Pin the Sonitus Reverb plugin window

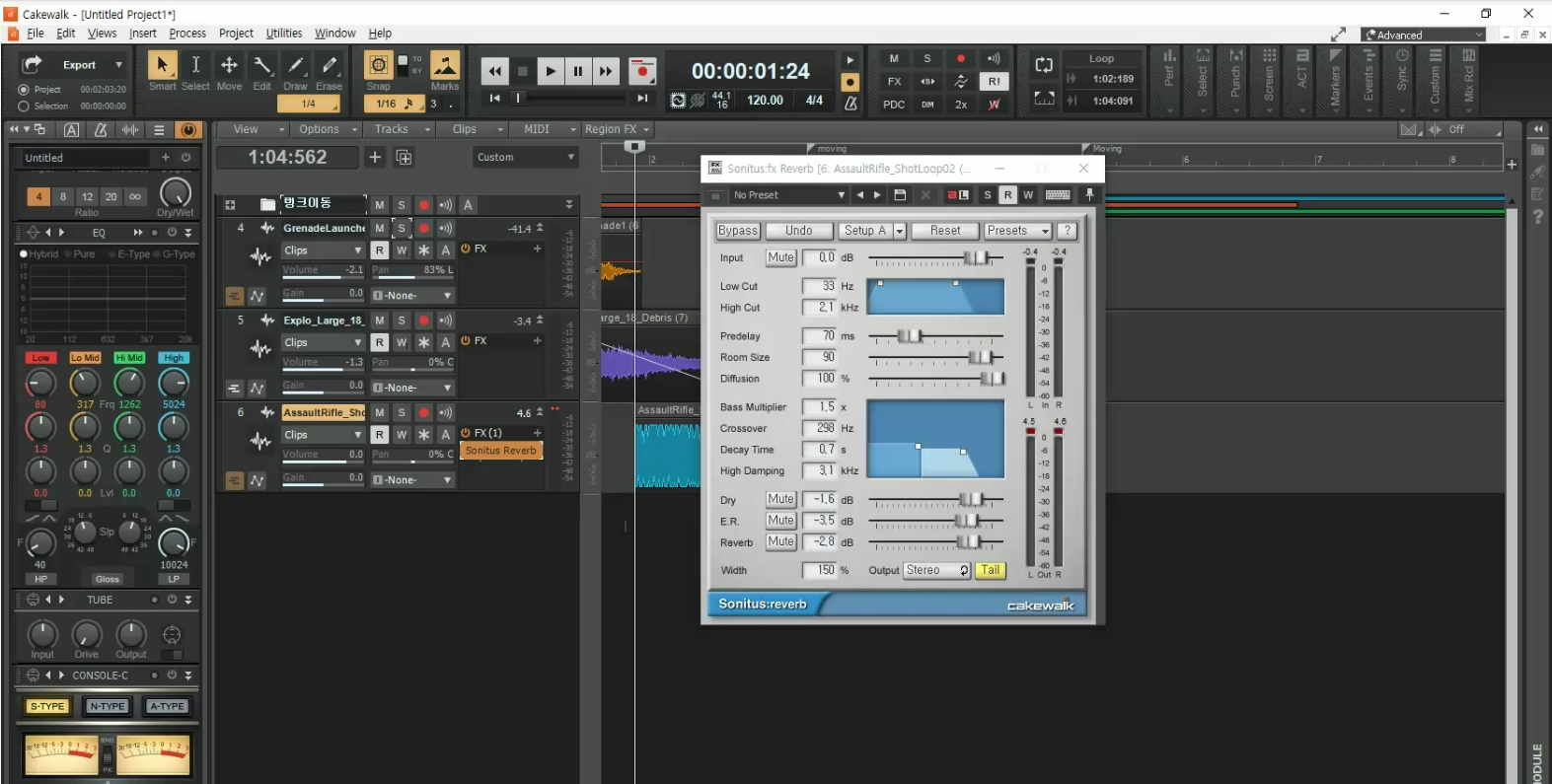coord(1090,195)
